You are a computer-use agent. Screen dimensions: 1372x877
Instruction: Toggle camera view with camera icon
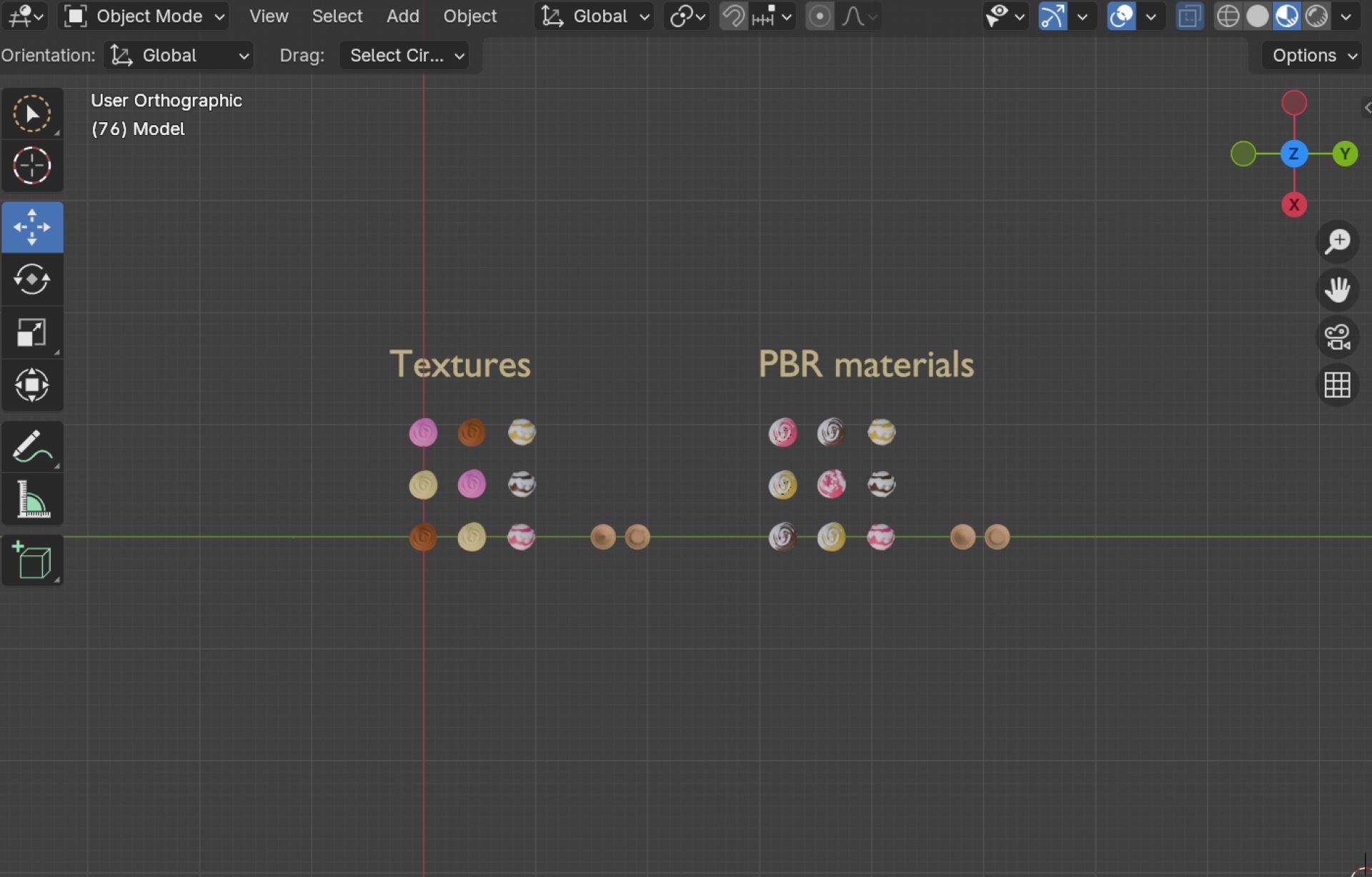[1337, 337]
